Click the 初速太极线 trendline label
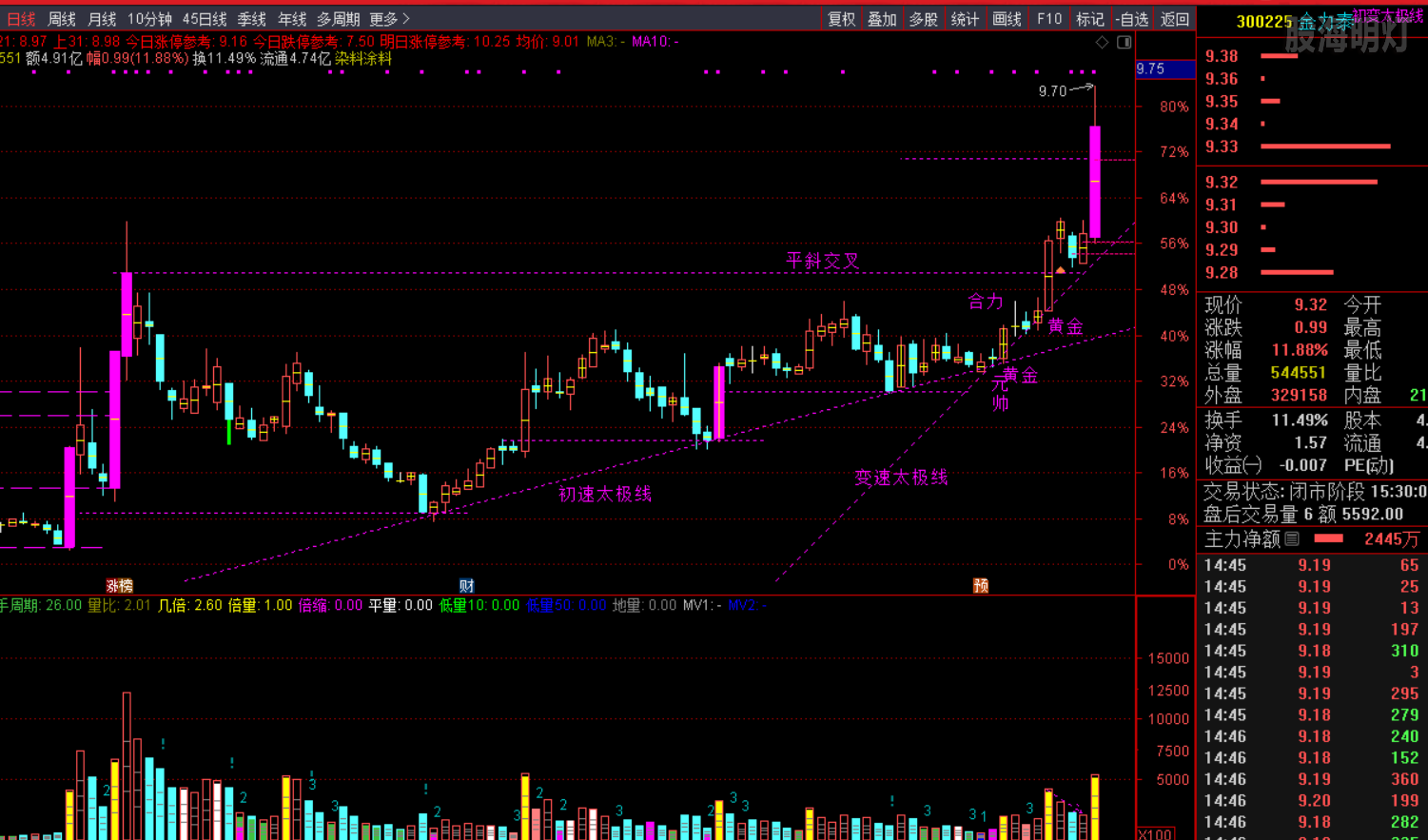 pos(605,494)
